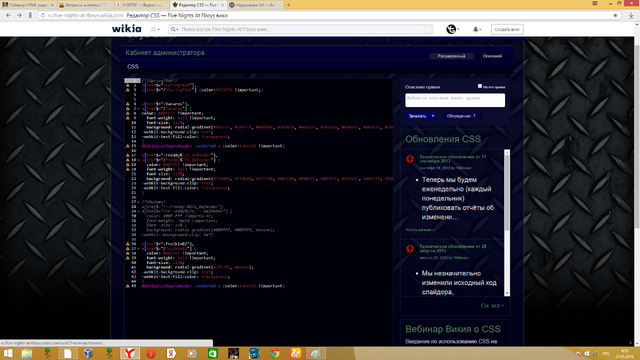Switch to the 'Расширенный' dashboard tab
The image size is (640, 360).
(x=451, y=56)
